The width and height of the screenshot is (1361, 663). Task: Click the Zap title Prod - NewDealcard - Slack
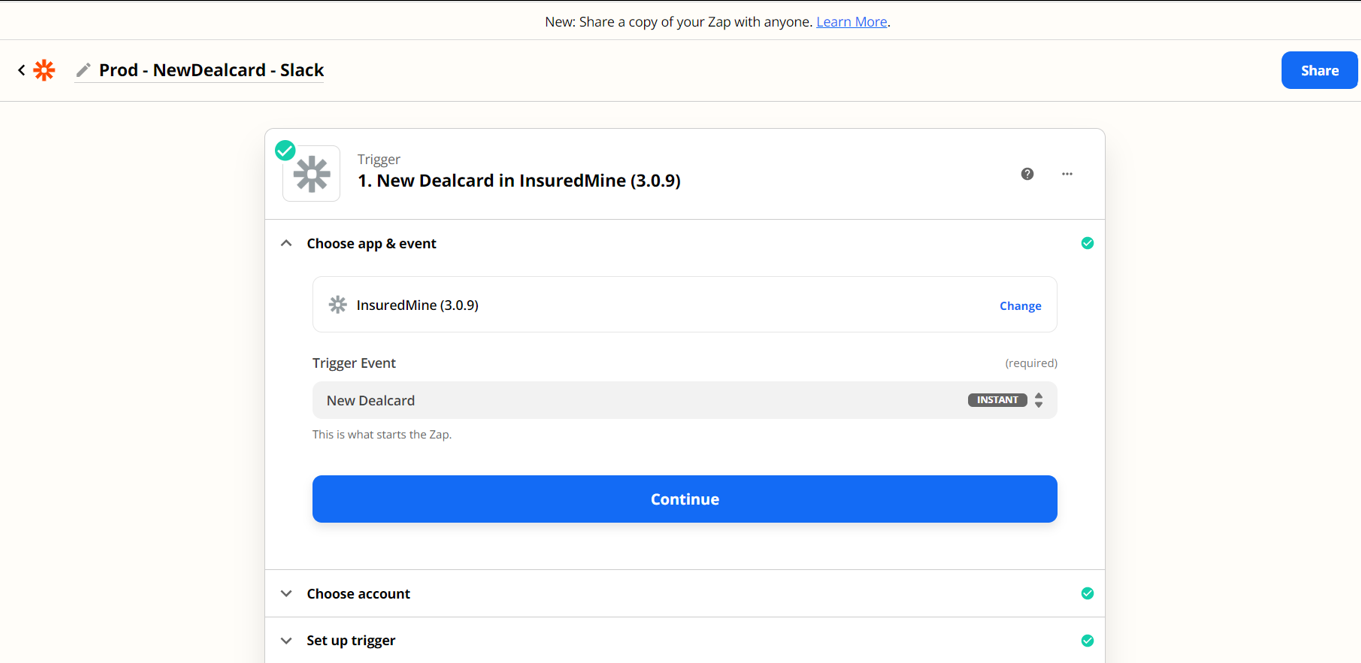coord(211,70)
